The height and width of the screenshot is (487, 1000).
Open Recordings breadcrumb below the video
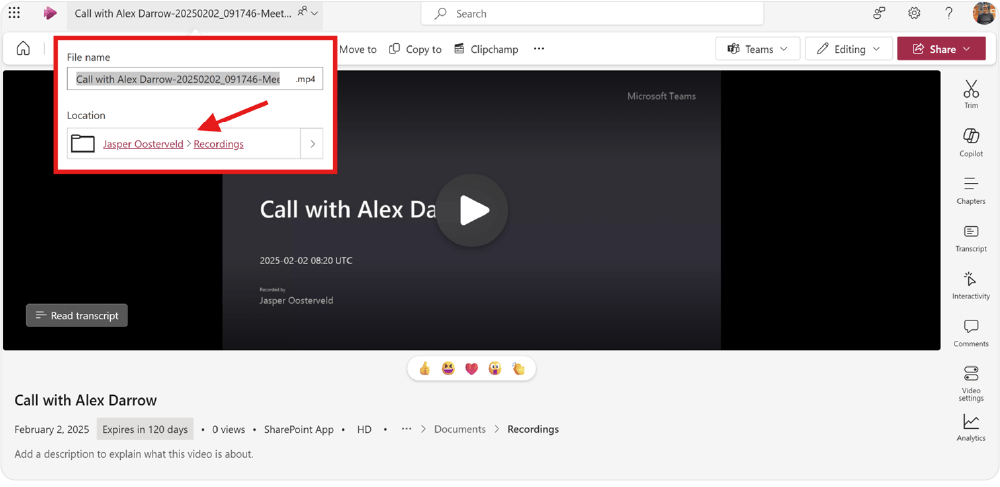click(533, 429)
